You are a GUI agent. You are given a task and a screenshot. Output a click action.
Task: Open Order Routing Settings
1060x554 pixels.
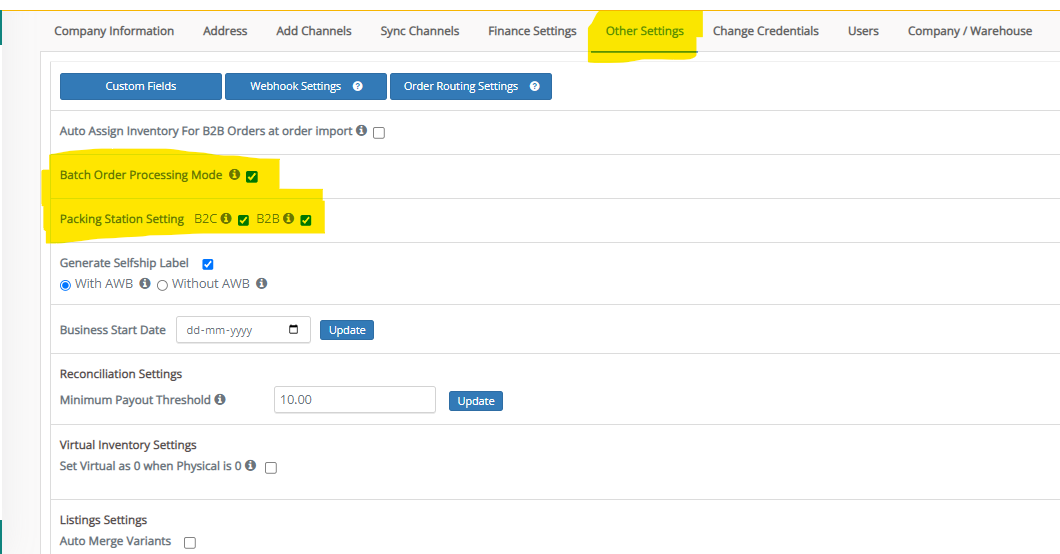click(x=471, y=86)
